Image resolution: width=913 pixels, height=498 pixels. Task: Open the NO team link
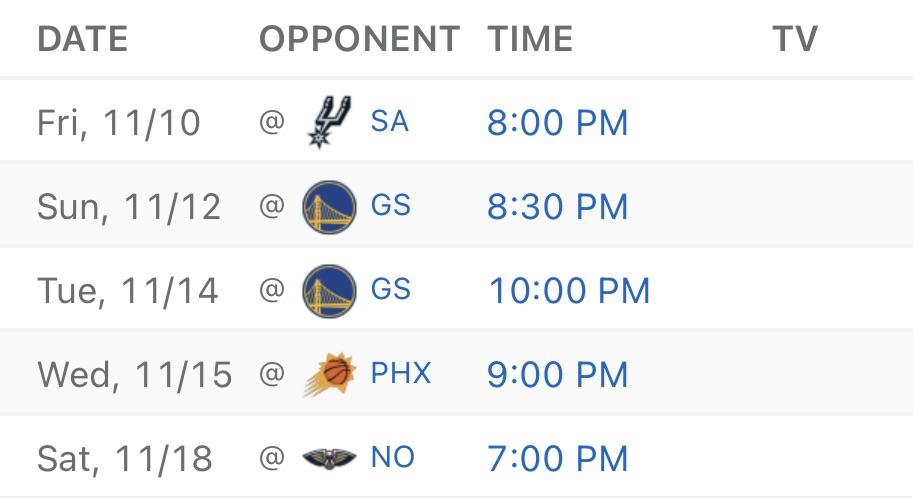[392, 458]
